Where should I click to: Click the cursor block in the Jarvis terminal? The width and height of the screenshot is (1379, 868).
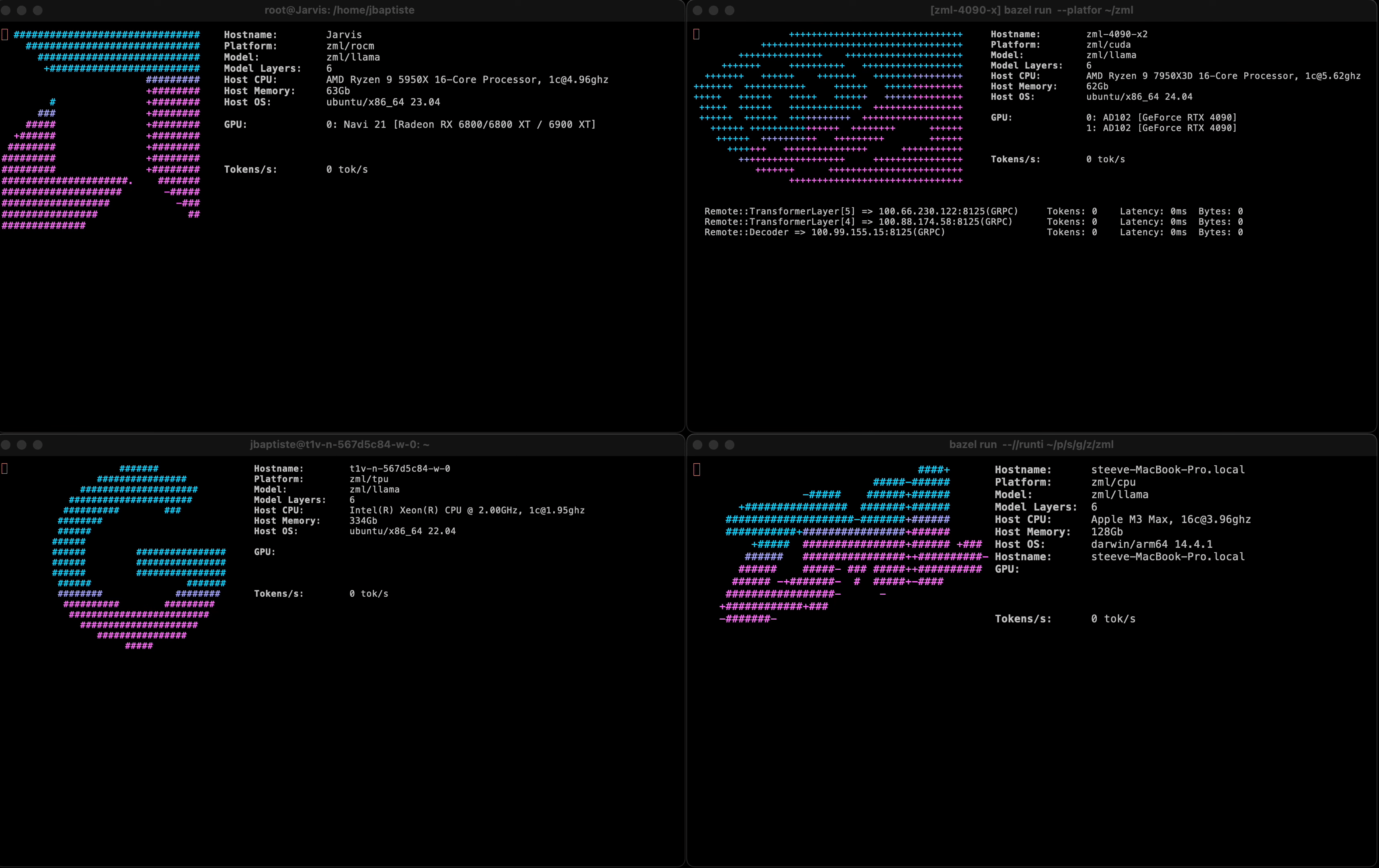[x=4, y=35]
